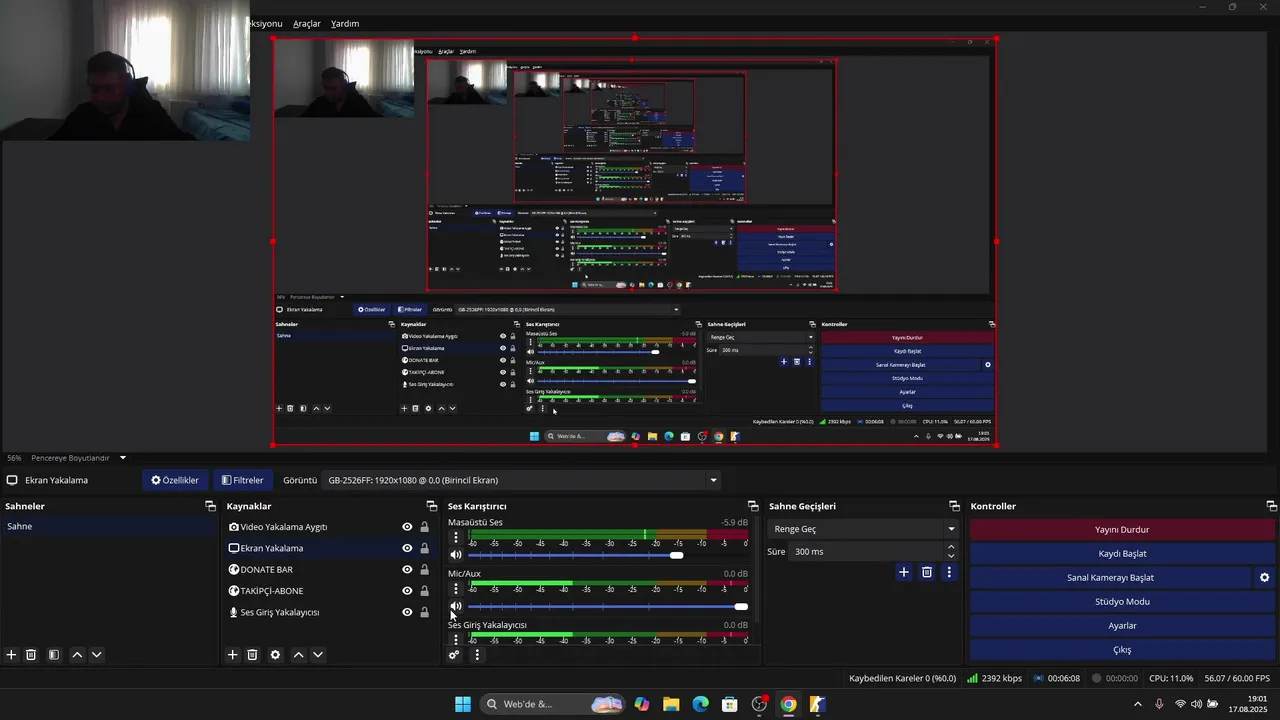The height and width of the screenshot is (720, 1280).
Task: Click Kaydı Başlat to start recording
Action: pos(1122,554)
